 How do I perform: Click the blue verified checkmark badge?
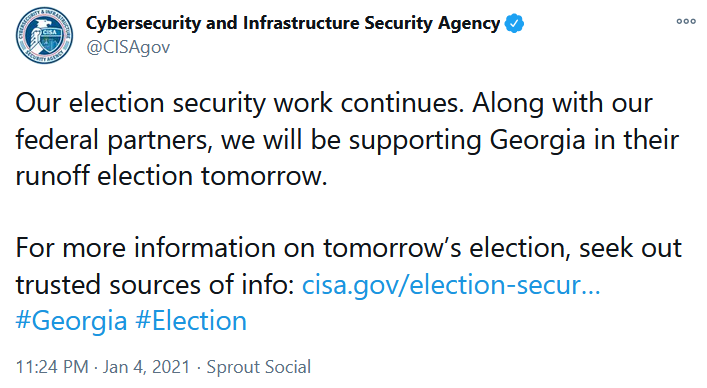(514, 23)
